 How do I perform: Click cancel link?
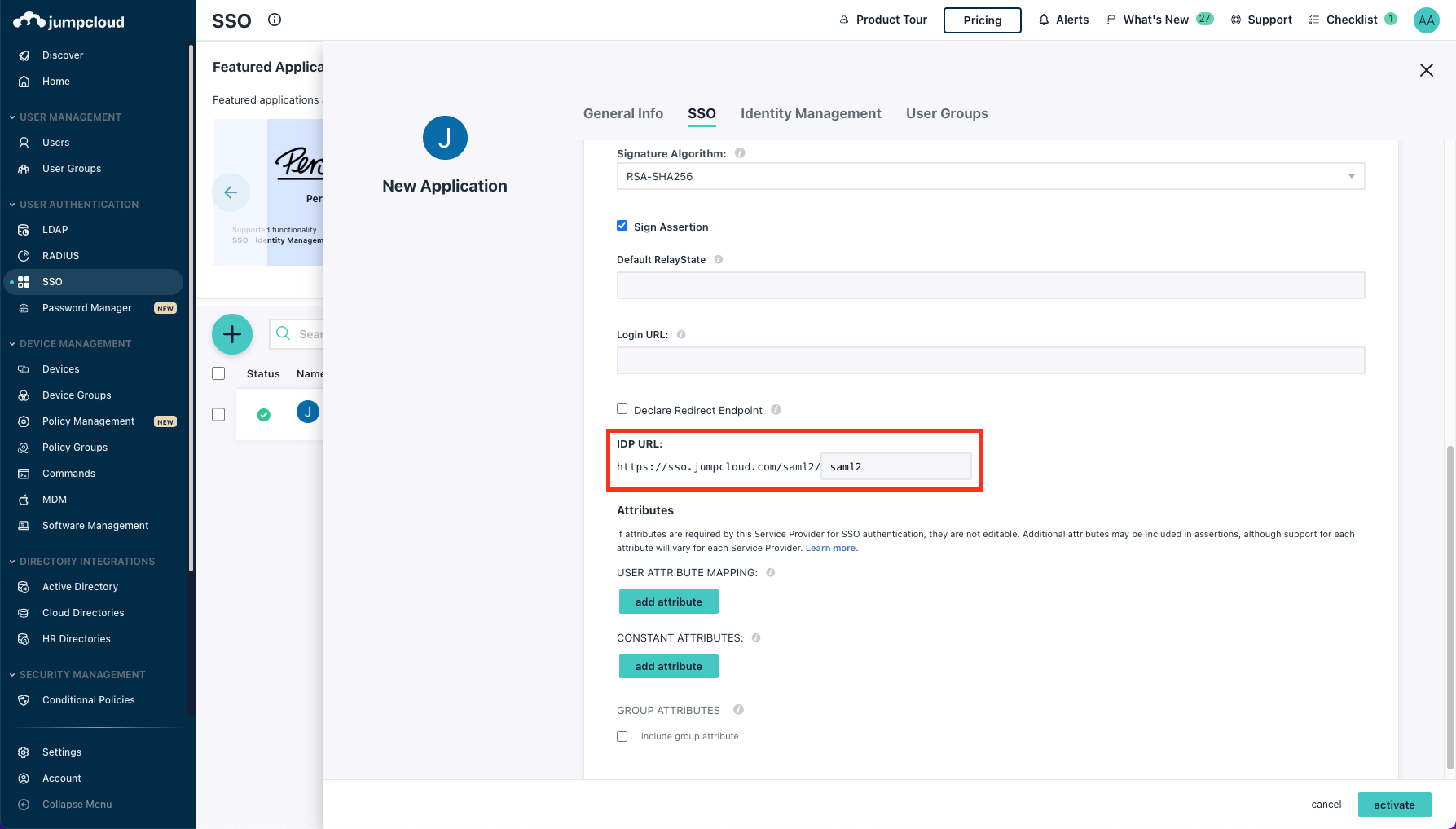[1326, 805]
